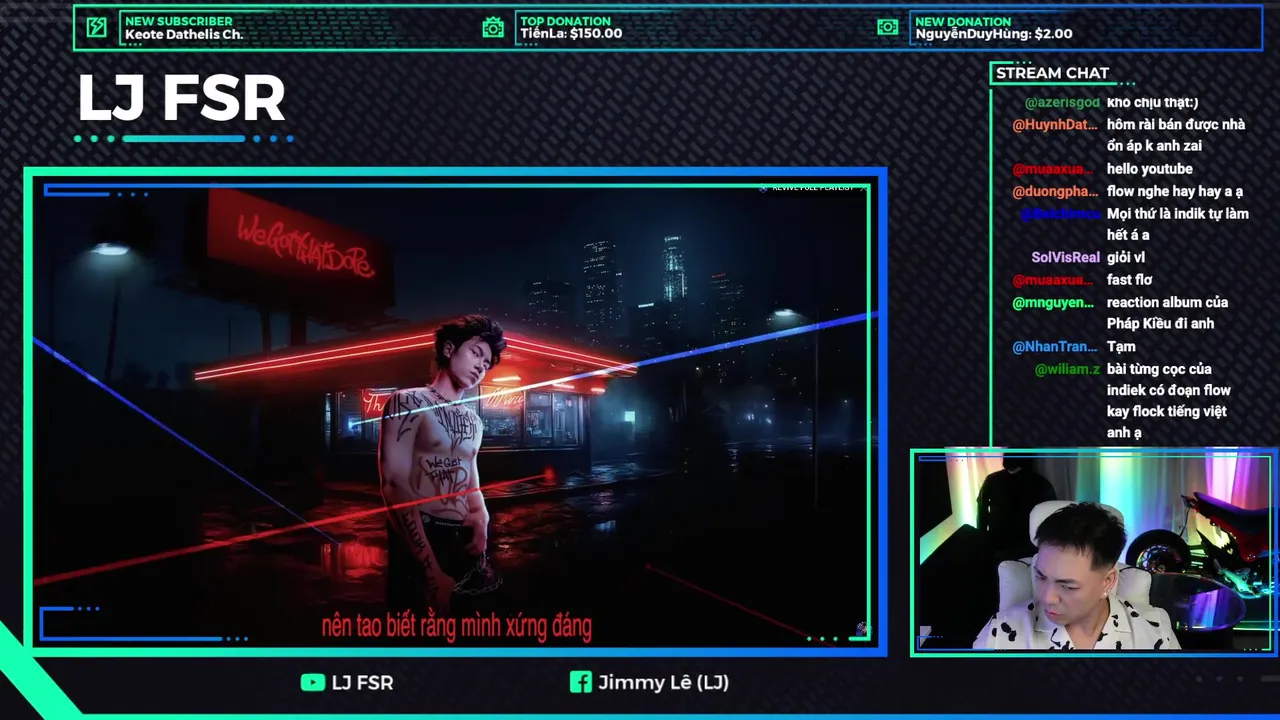Click the STREAM CHAT header
The image size is (1280, 720).
pos(1052,73)
